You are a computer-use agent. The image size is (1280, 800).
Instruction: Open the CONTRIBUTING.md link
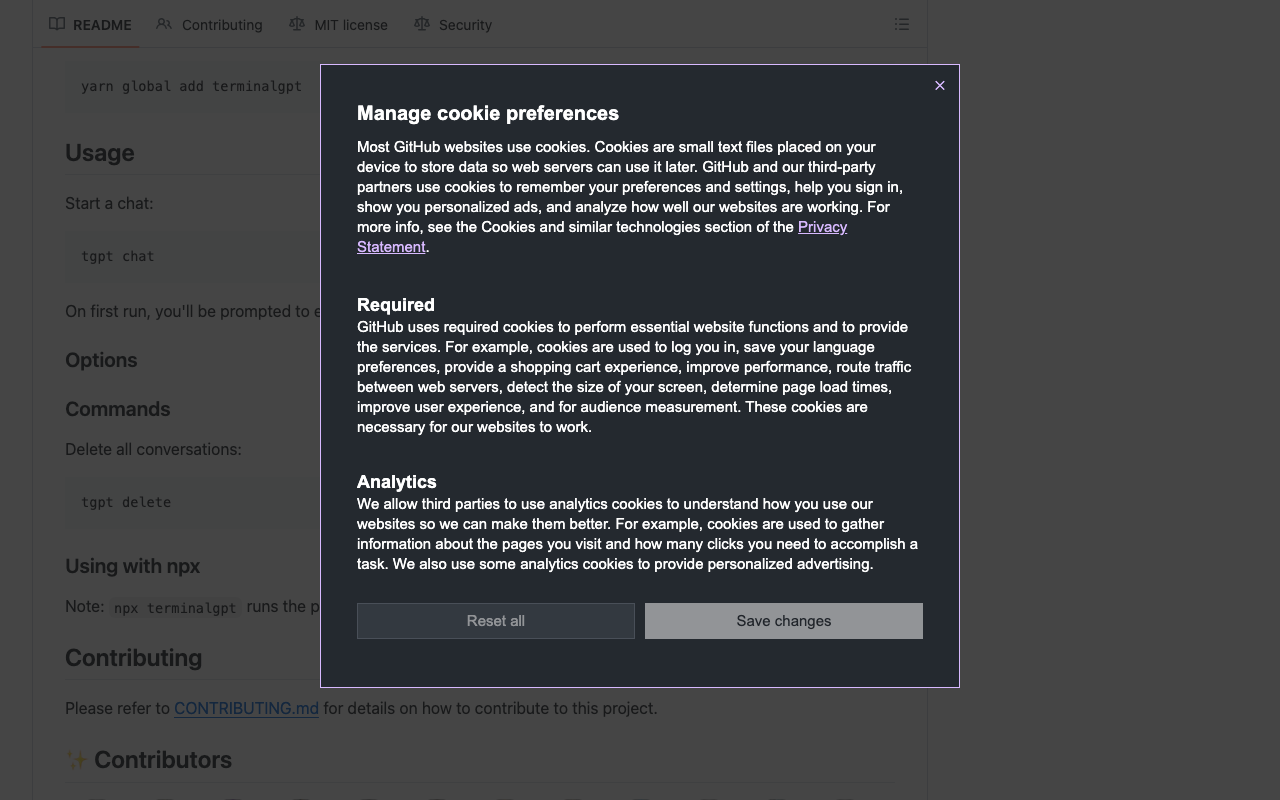246,708
